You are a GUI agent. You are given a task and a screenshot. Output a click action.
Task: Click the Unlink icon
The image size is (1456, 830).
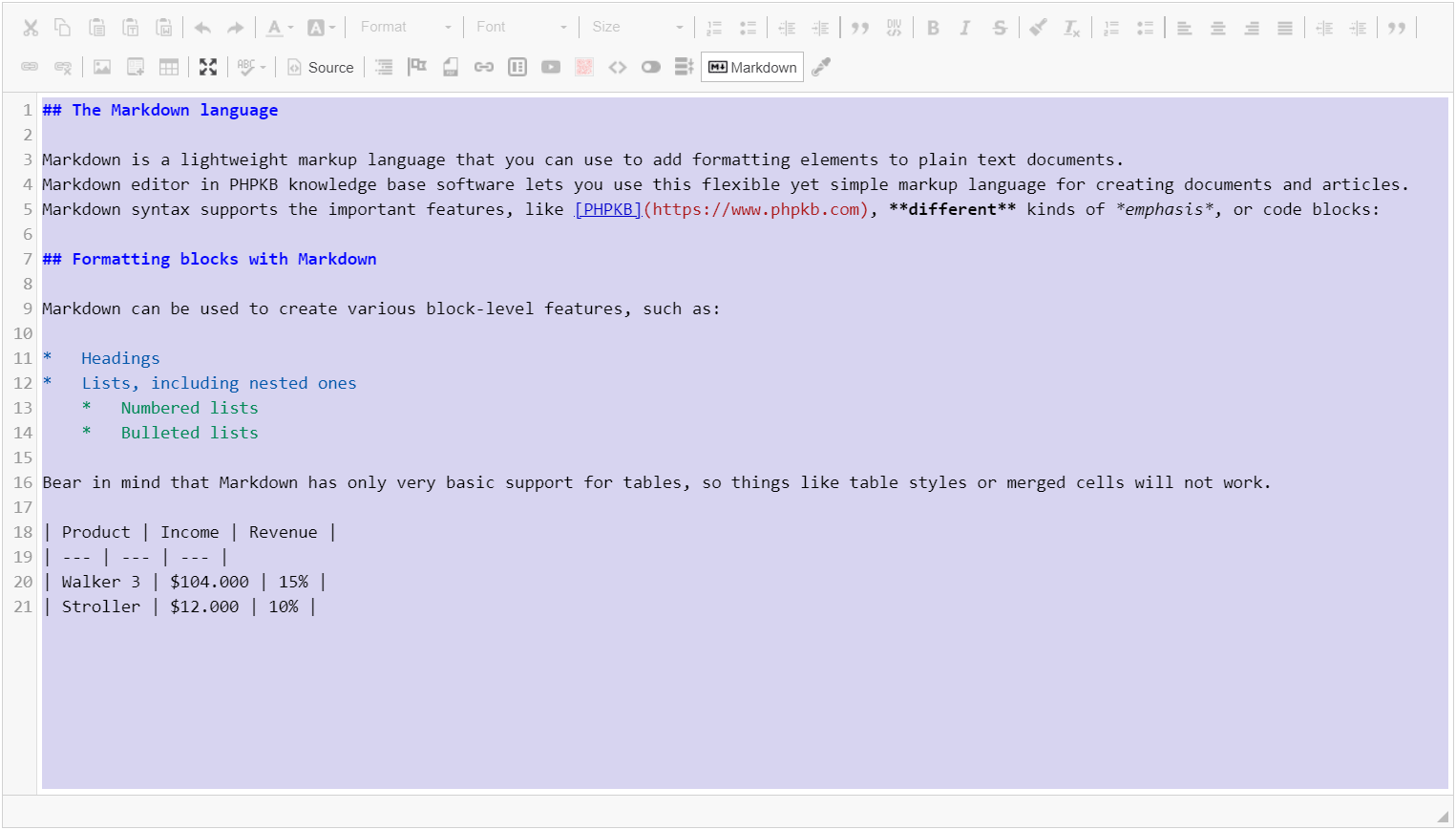(x=63, y=67)
